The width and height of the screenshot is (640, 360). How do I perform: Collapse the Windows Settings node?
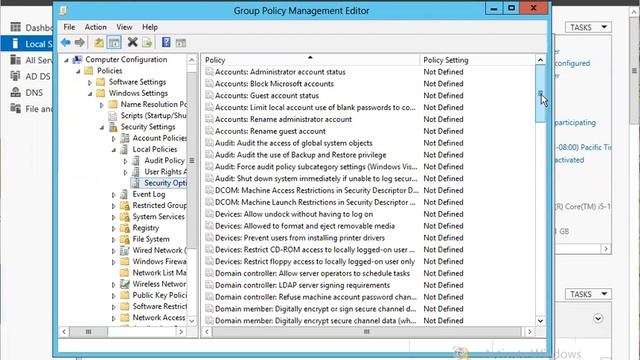pyautogui.click(x=90, y=93)
